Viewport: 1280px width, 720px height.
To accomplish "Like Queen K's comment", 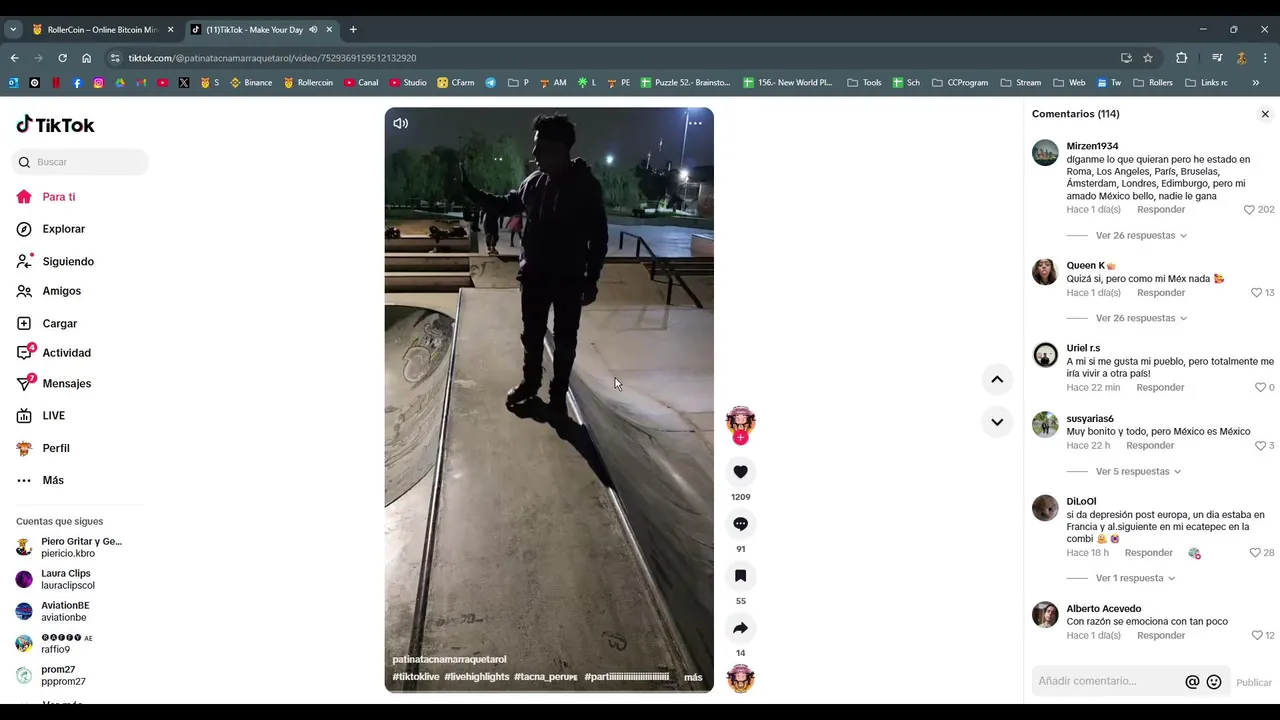I will point(1256,293).
